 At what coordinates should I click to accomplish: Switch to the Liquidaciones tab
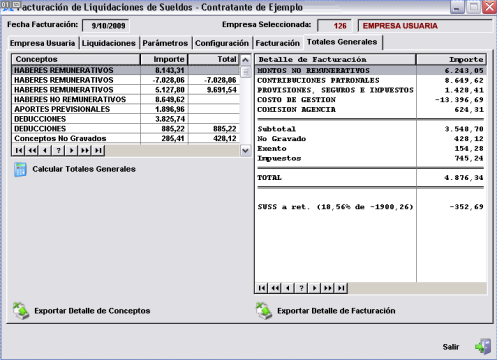(x=109, y=43)
